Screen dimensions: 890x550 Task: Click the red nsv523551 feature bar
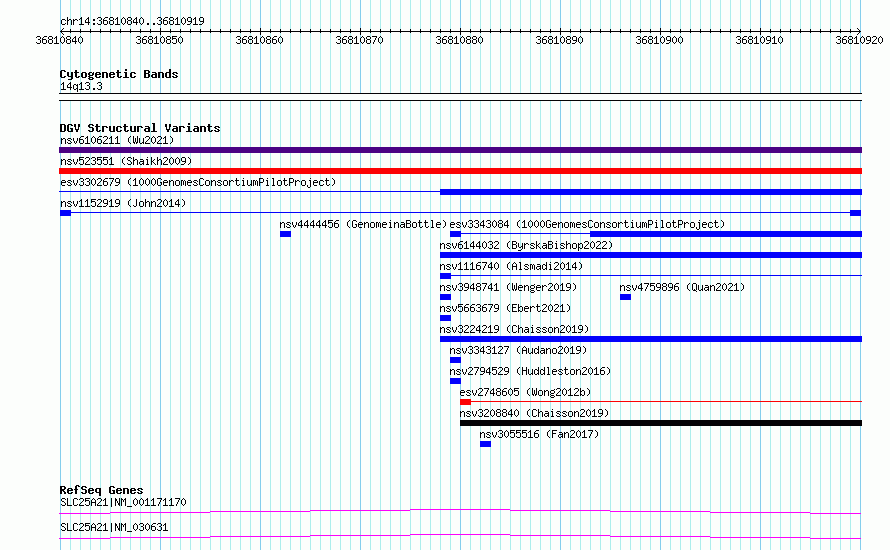460,171
